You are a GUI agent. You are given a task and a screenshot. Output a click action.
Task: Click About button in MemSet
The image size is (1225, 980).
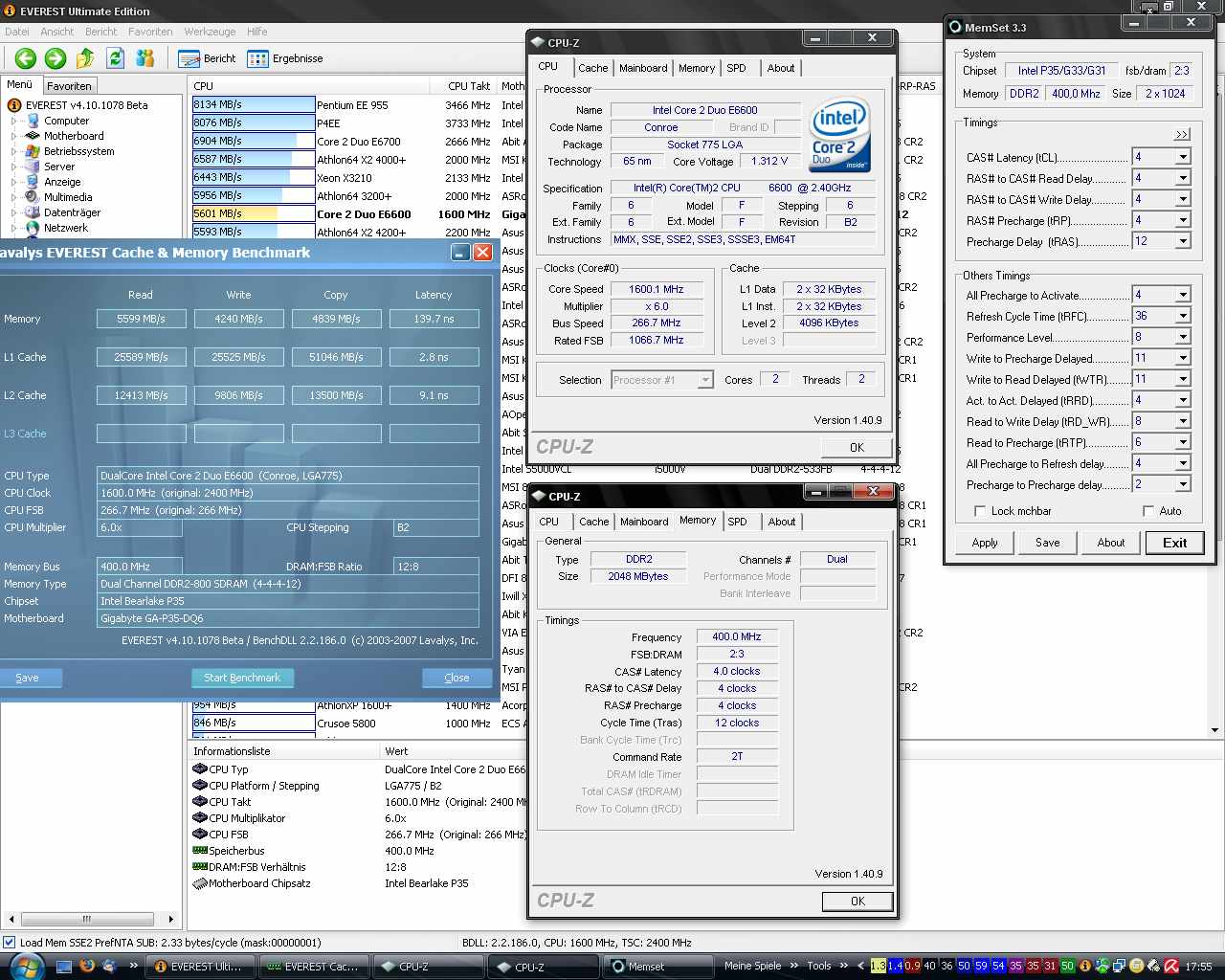1111,543
